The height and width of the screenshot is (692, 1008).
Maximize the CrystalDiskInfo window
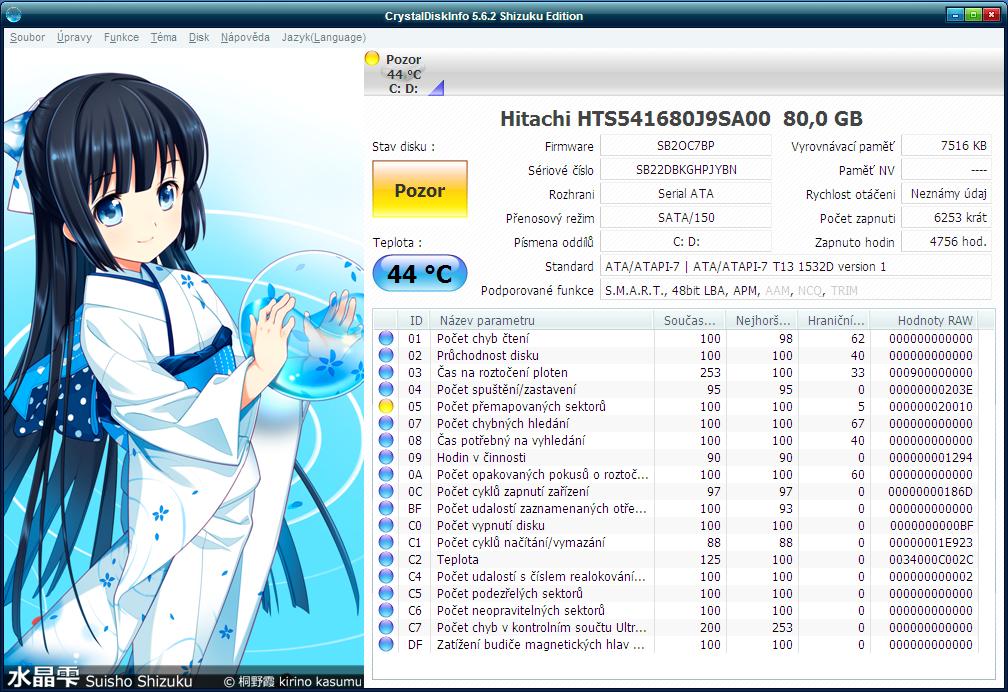point(973,14)
